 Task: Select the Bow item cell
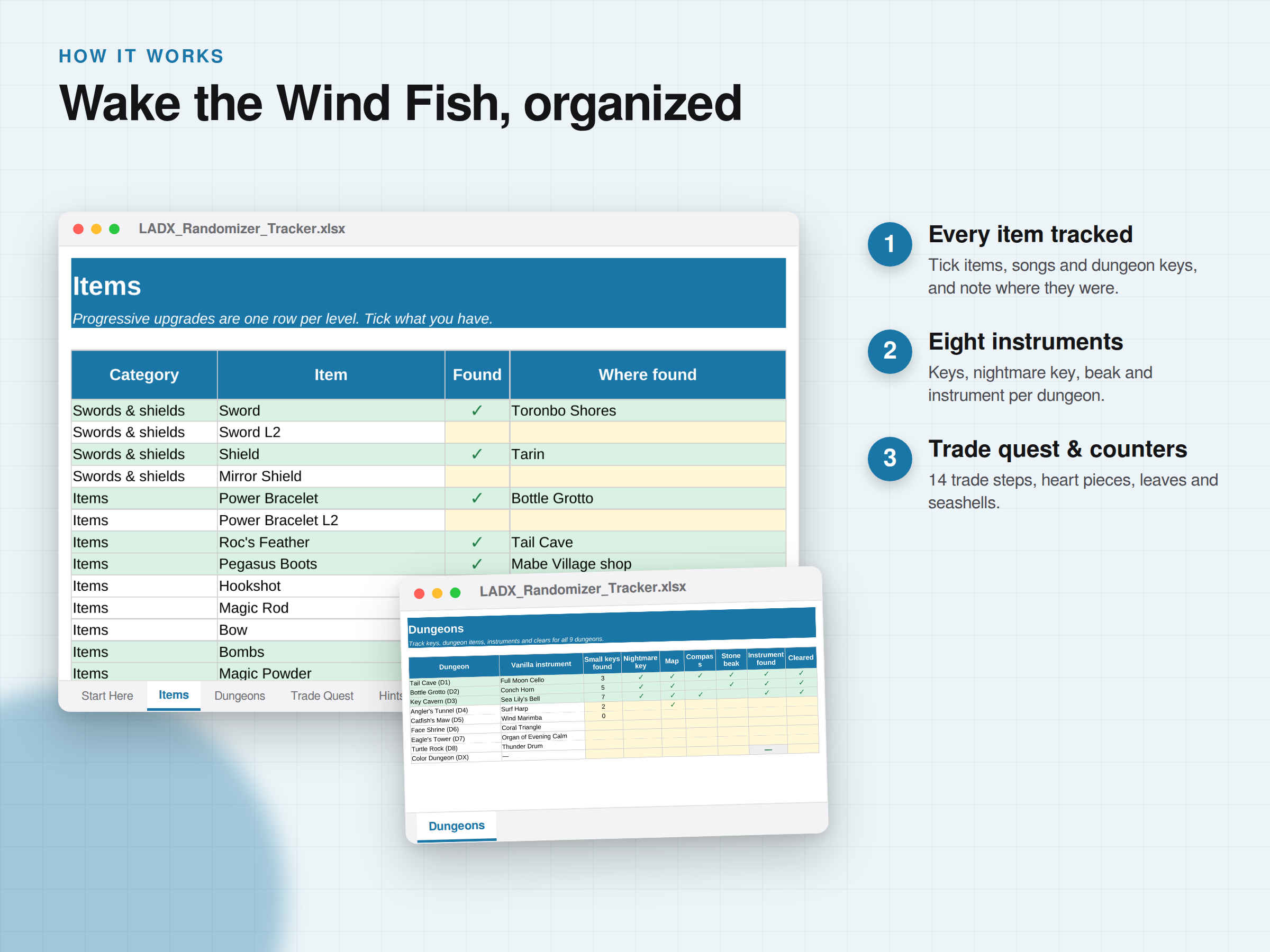309,630
